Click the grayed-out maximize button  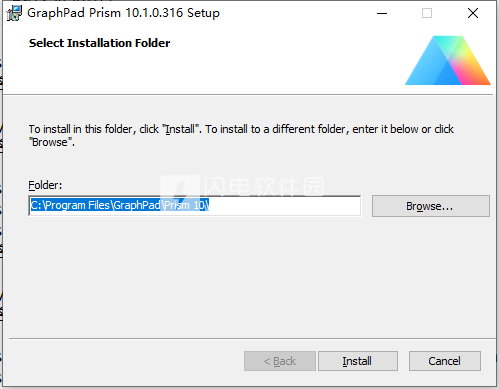coord(427,13)
